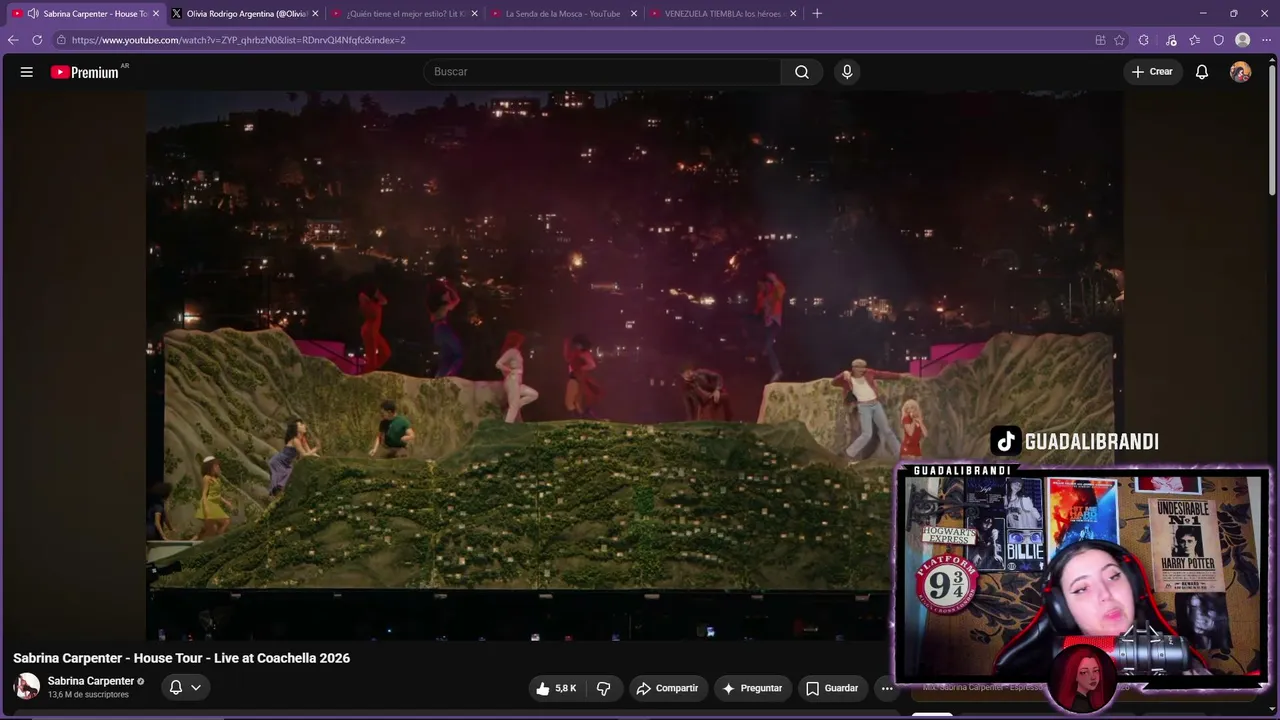Click the '5,8 K' like count

(566, 688)
